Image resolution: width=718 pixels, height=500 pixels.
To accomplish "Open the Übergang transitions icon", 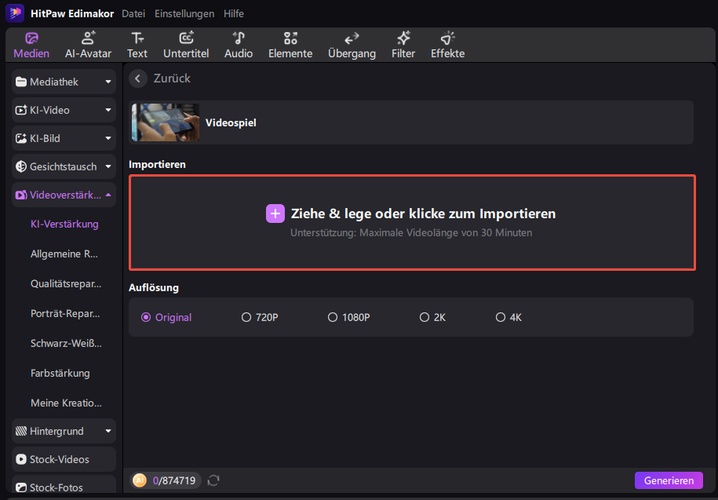I will (x=352, y=38).
